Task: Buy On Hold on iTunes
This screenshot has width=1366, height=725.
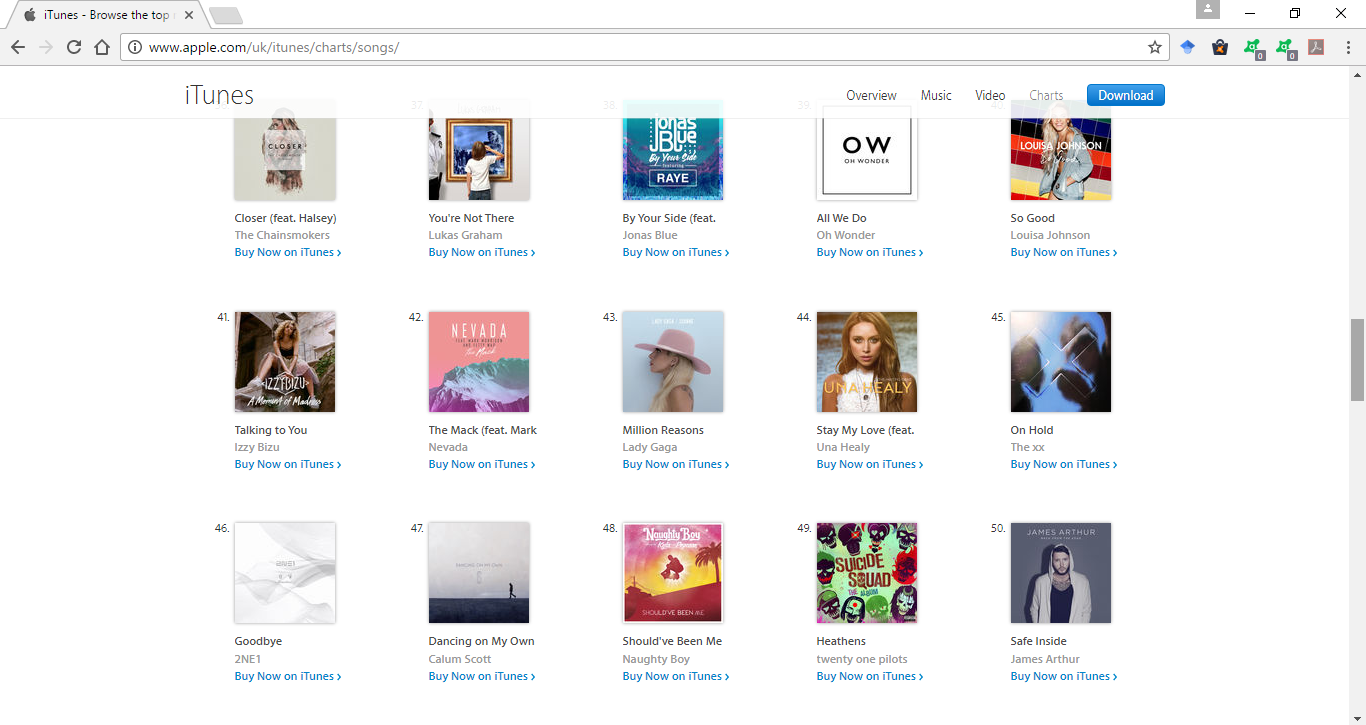Action: [x=1064, y=464]
